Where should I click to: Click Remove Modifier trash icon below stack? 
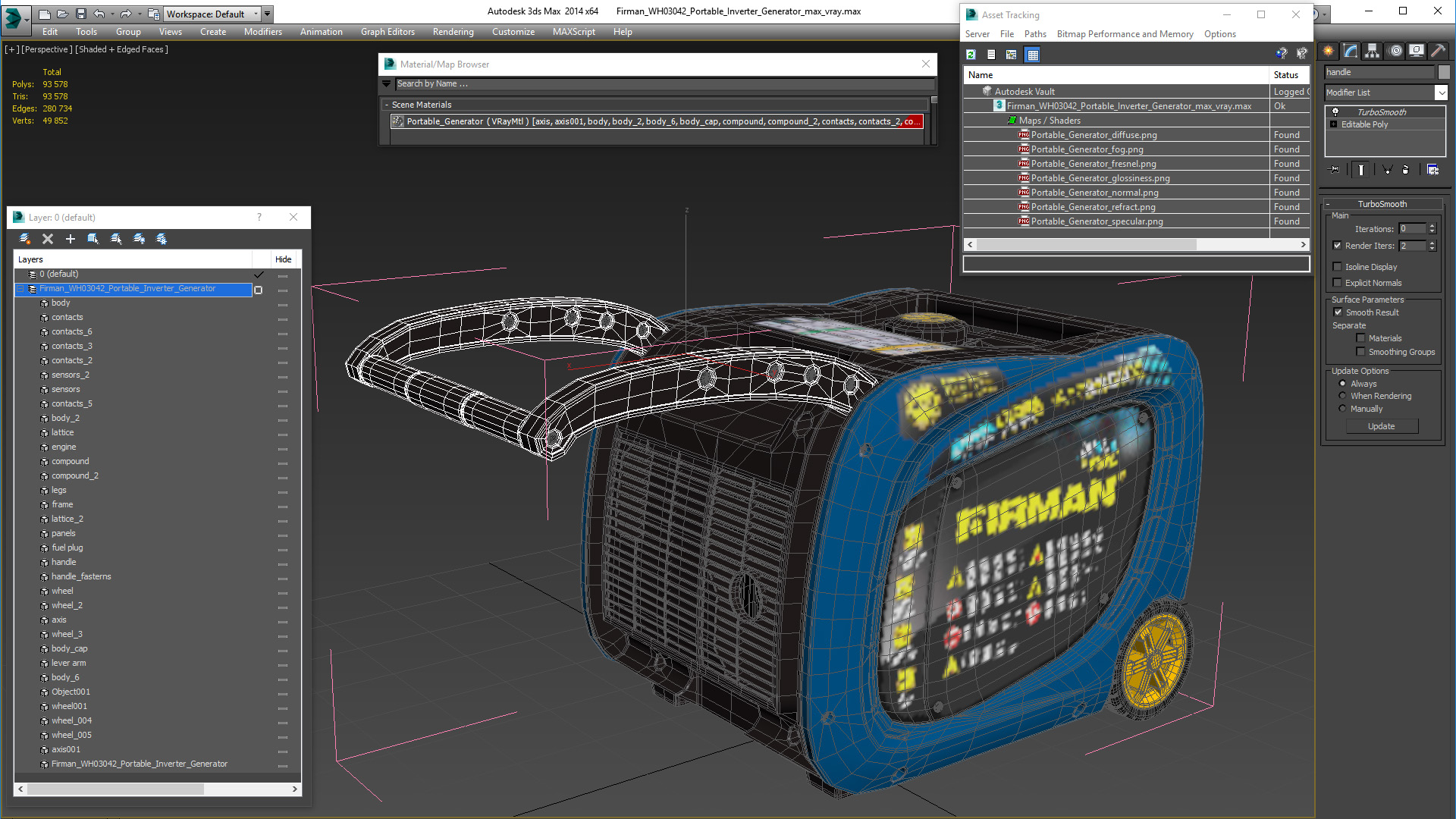point(1406,170)
